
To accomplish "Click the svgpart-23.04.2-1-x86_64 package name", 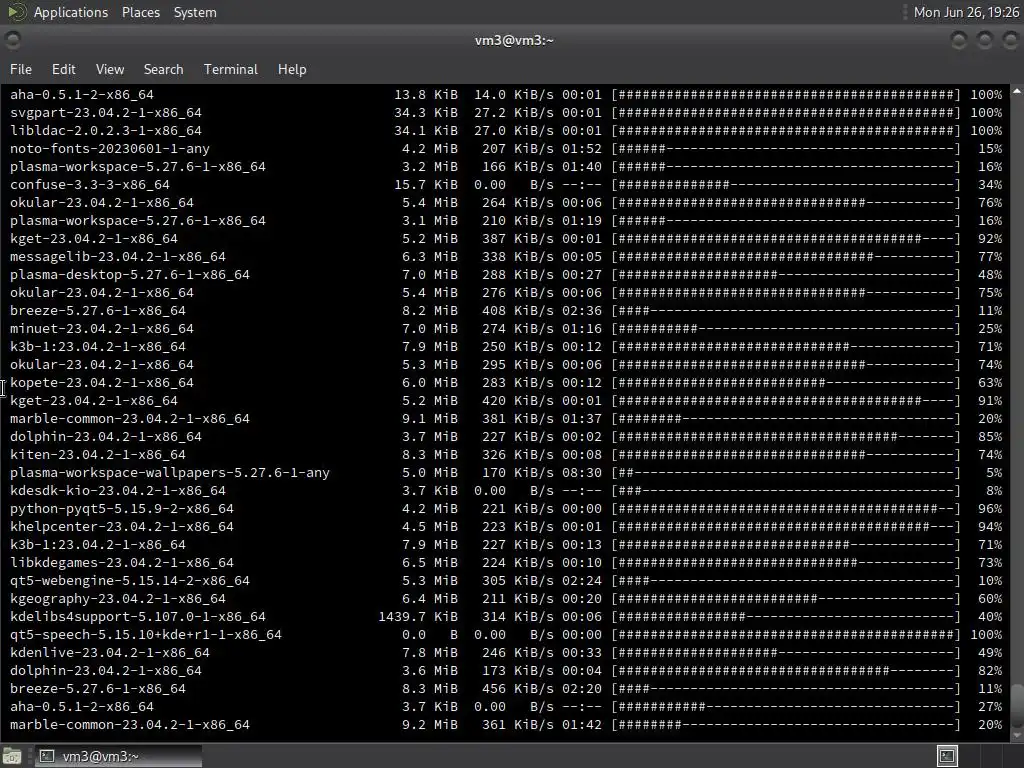I will pyautogui.click(x=106, y=112).
